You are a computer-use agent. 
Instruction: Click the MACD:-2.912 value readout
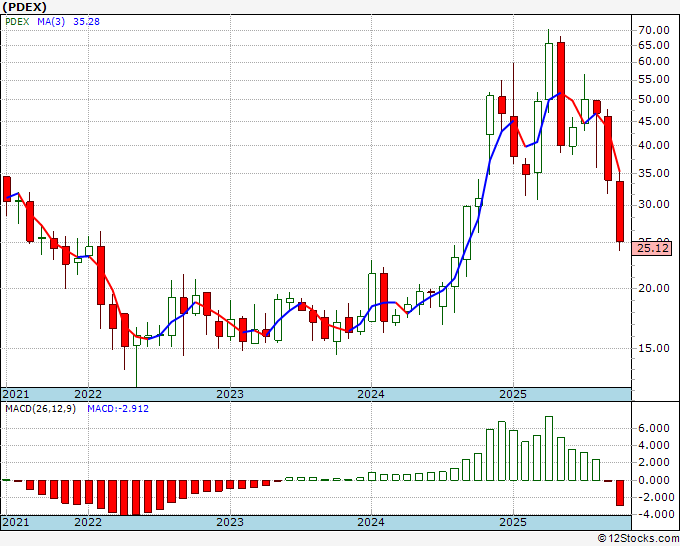[118, 409]
